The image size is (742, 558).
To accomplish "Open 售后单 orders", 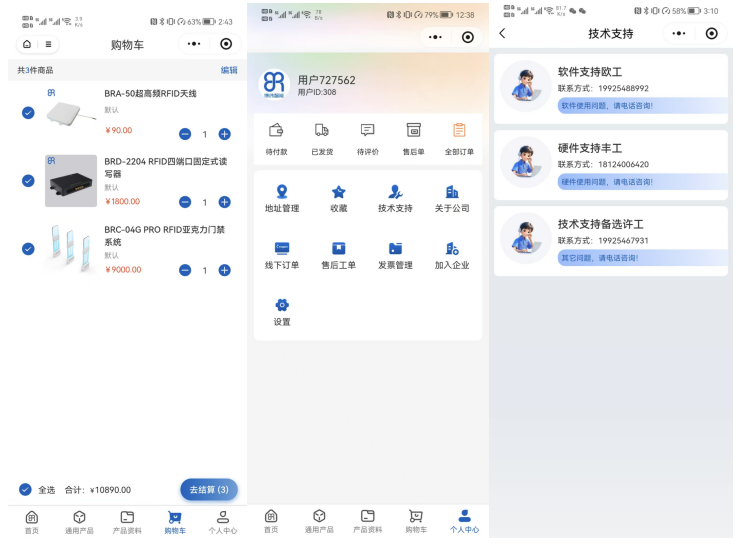I will (414, 139).
